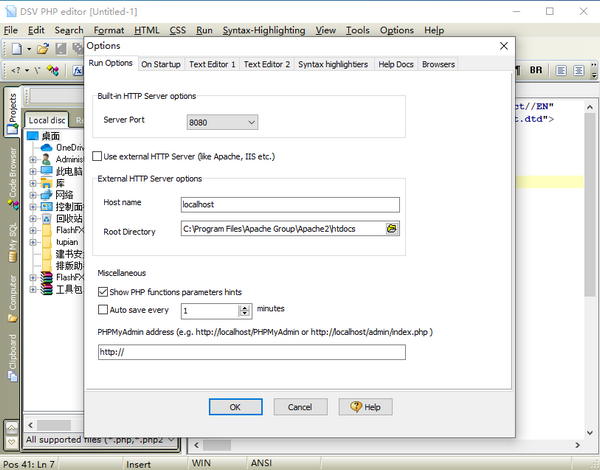Browse for Root Directory folder icon
Viewport: 600px width, 470px height.
tap(391, 229)
